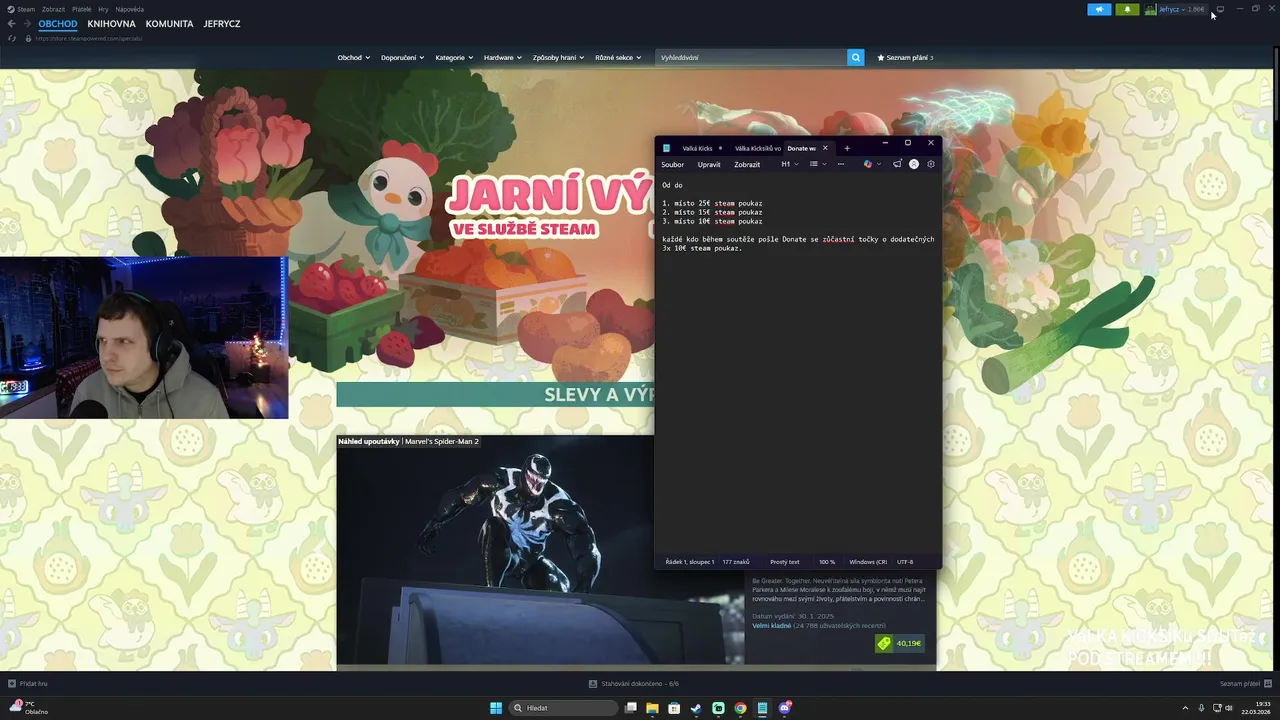The width and height of the screenshot is (1280, 720).
Task: Open Discord from taskbar
Action: pyautogui.click(x=785, y=708)
